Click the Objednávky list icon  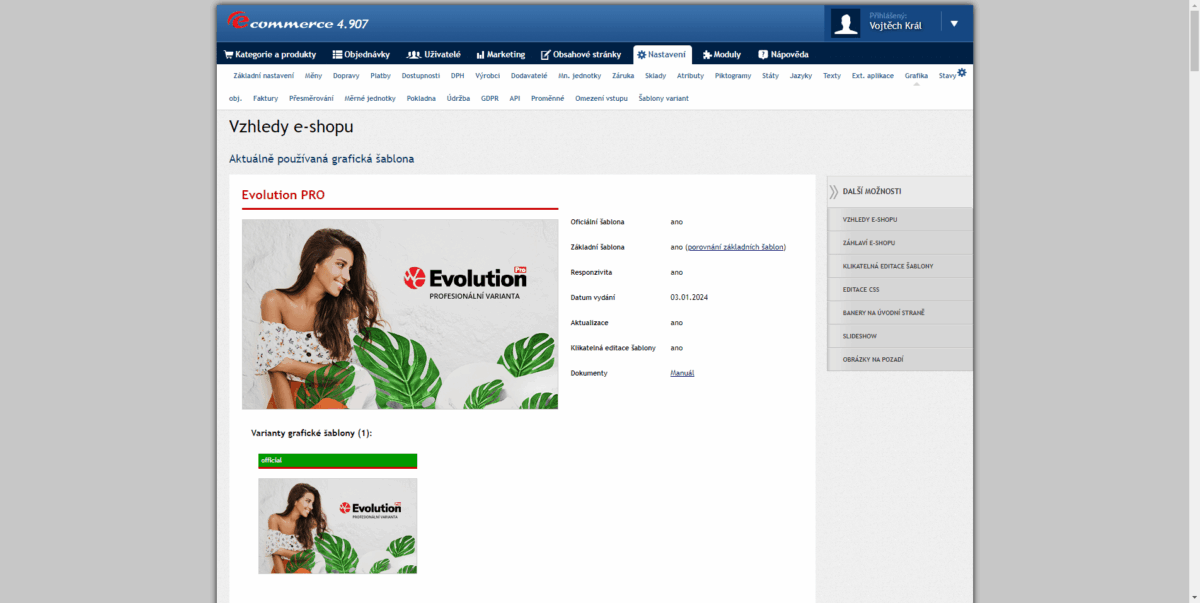pos(339,54)
